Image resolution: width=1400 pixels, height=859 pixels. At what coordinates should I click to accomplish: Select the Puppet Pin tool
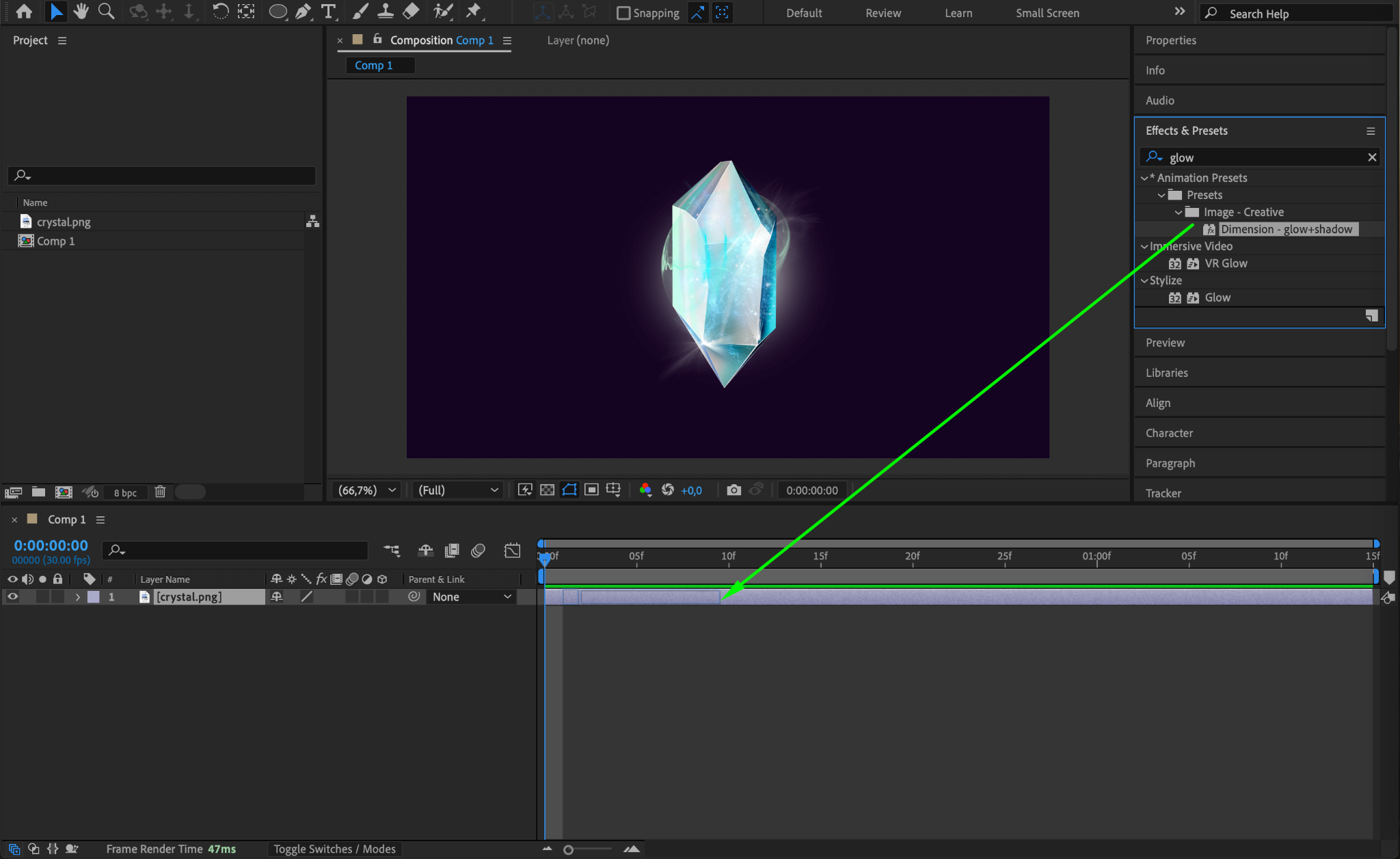point(473,12)
